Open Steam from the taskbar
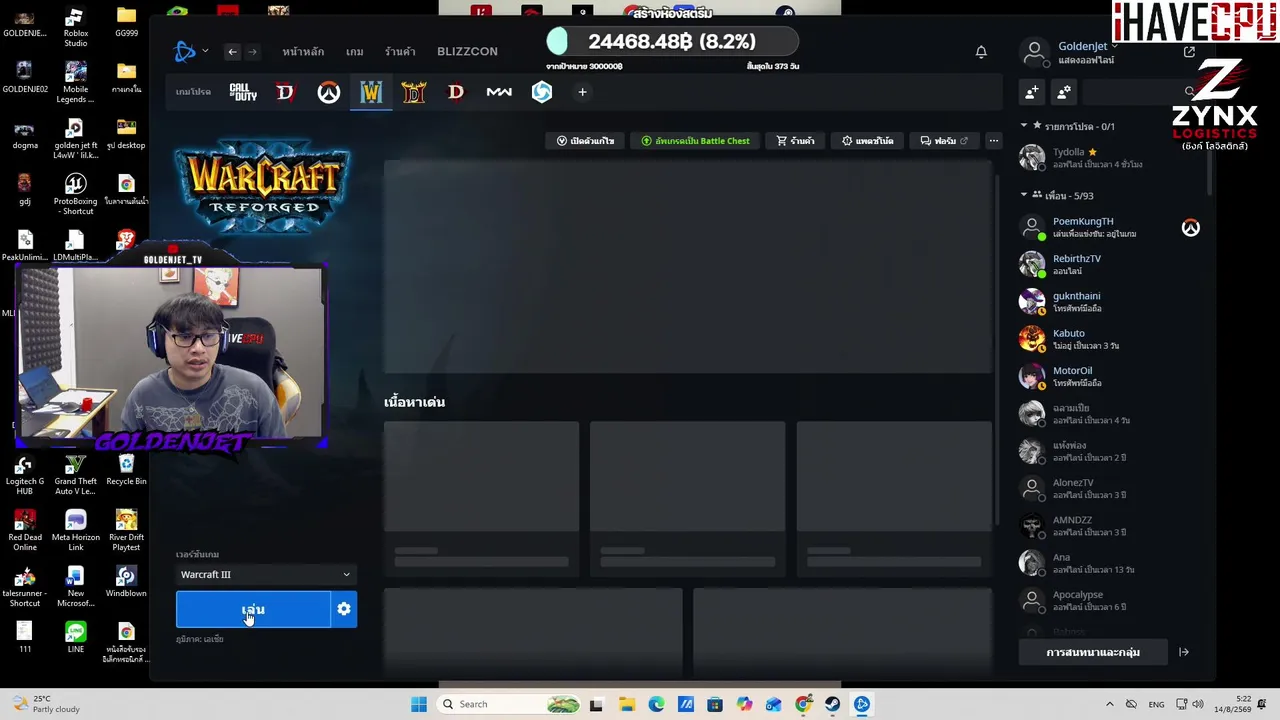 point(832,704)
